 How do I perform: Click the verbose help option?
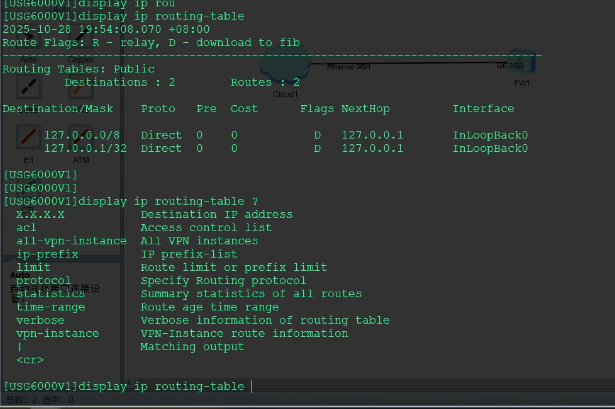(40, 320)
